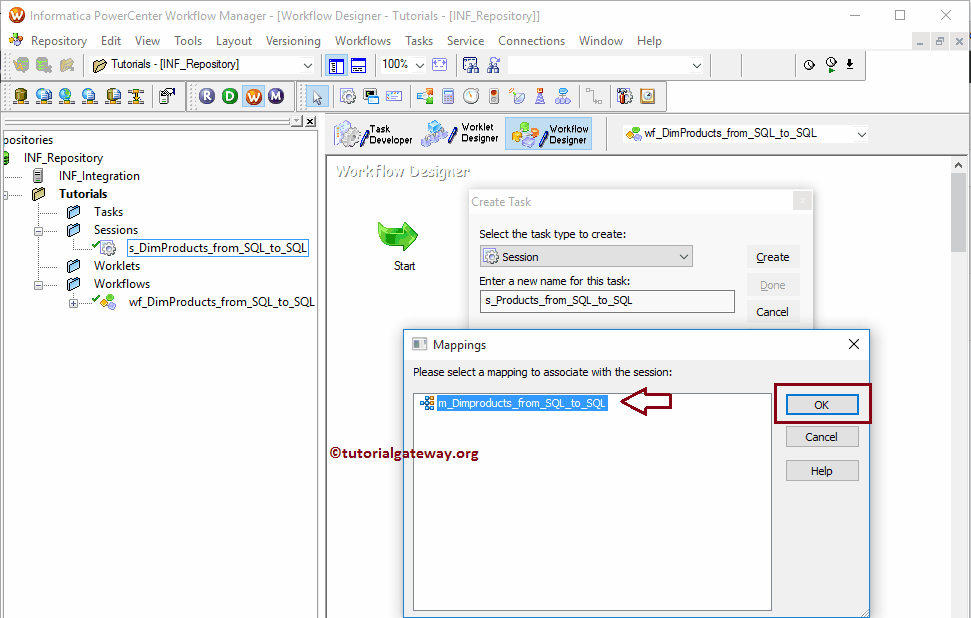
Task: Click the Event Wait satellite dish icon
Action: click(517, 97)
